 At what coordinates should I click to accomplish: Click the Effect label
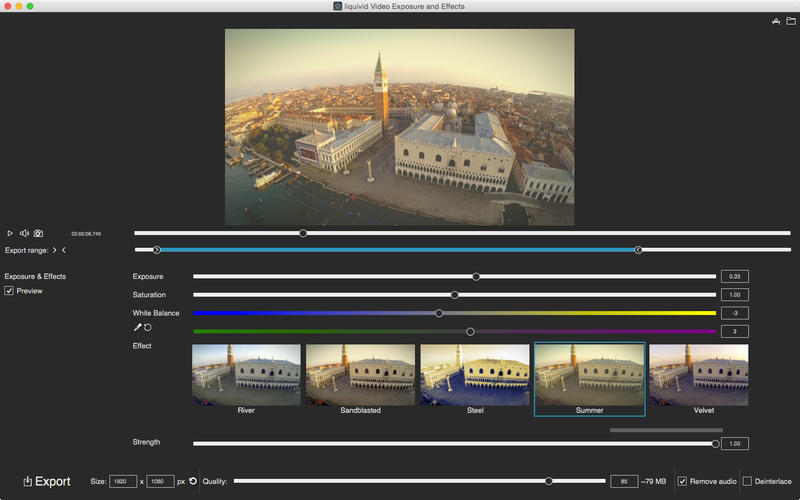tap(142, 346)
